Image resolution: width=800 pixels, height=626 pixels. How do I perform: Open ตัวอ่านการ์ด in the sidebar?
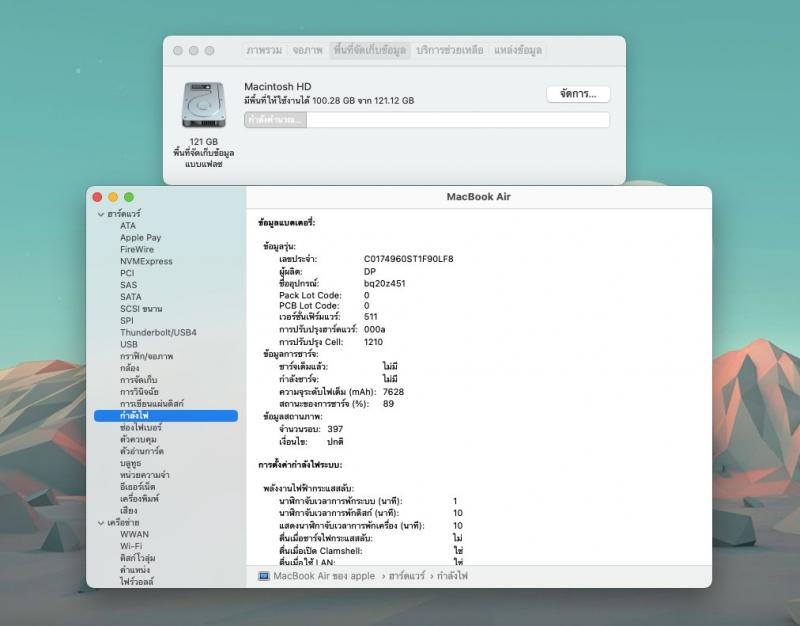(141, 451)
